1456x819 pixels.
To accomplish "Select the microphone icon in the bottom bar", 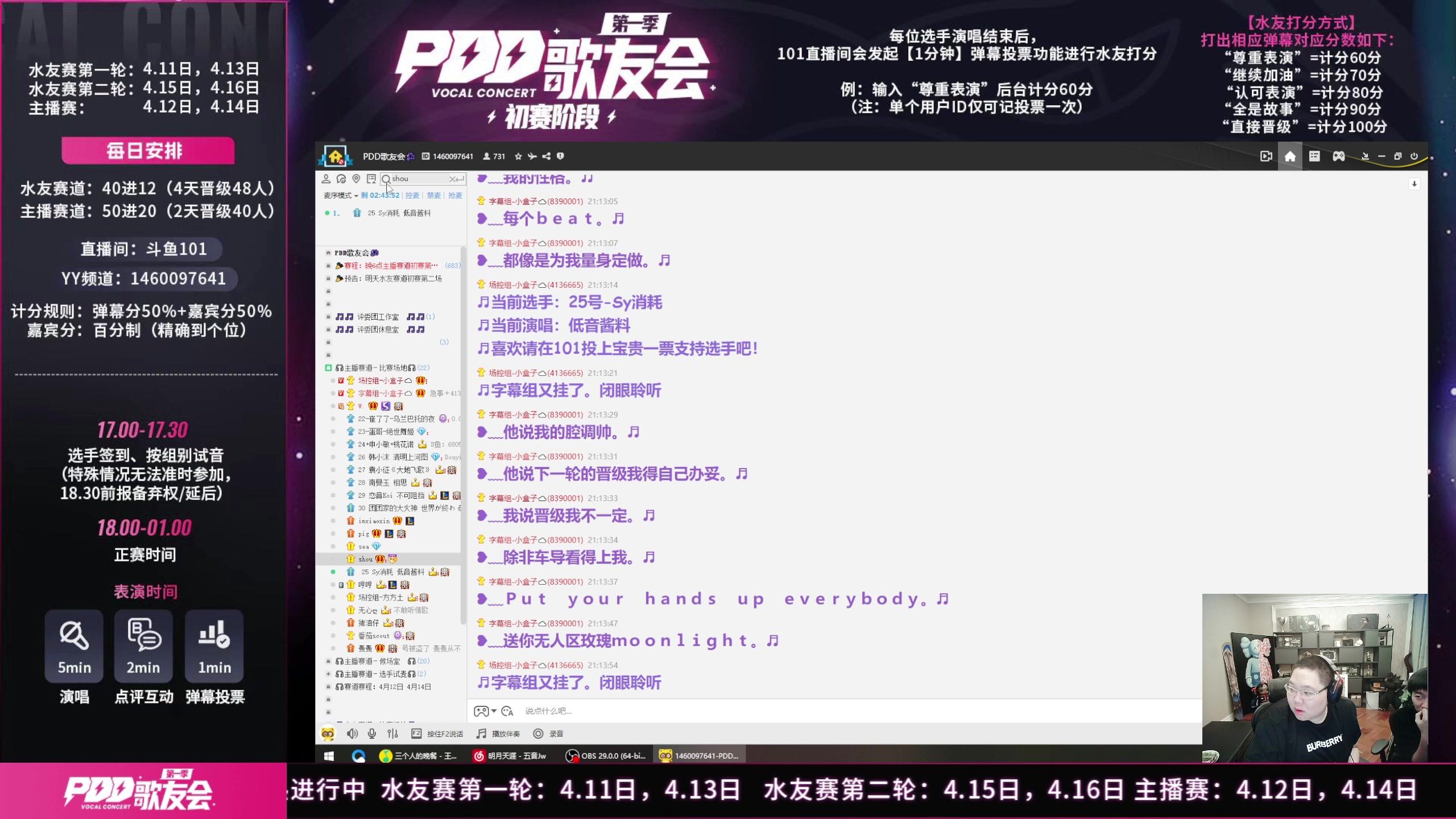I will (x=372, y=734).
